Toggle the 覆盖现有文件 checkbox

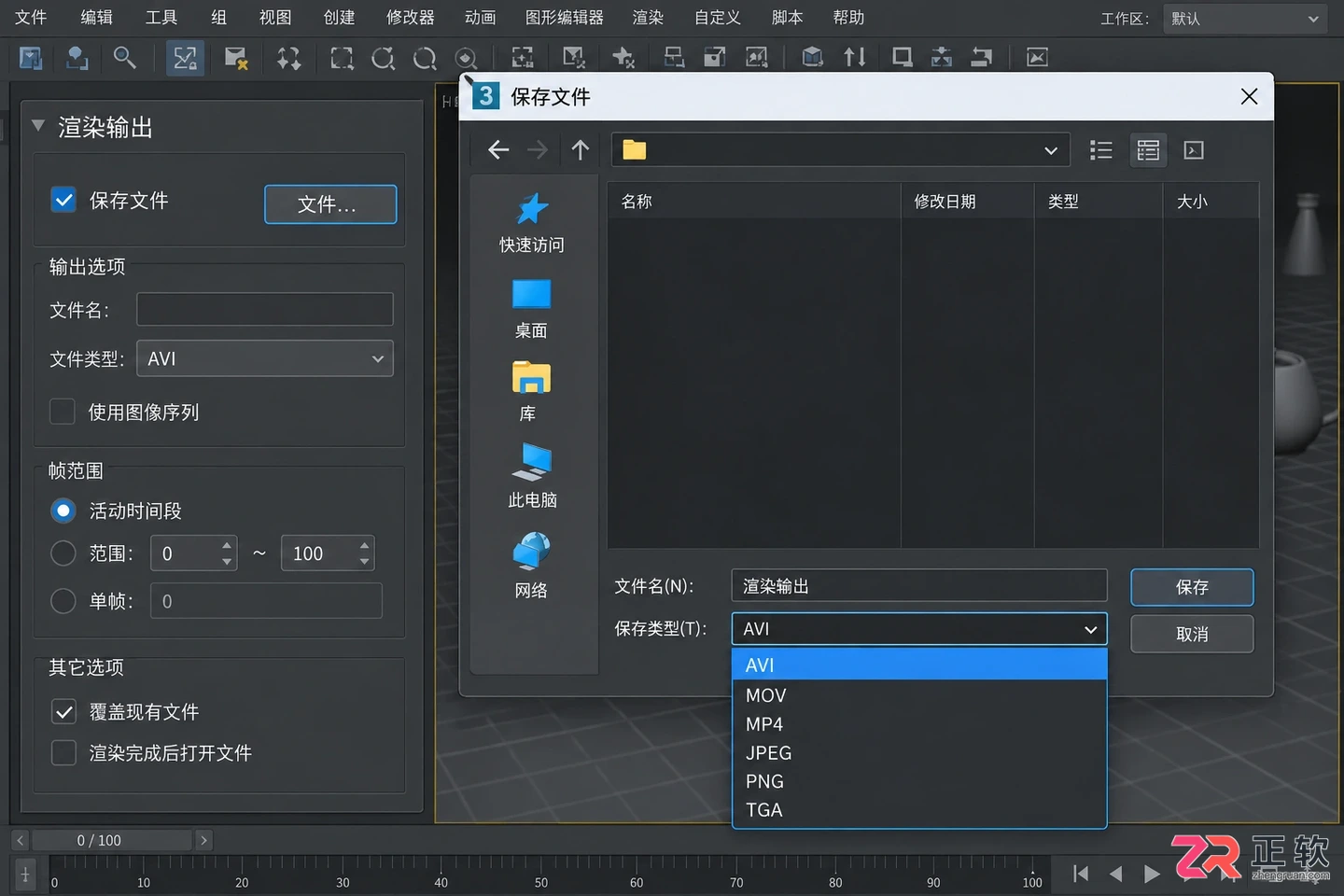coord(63,712)
